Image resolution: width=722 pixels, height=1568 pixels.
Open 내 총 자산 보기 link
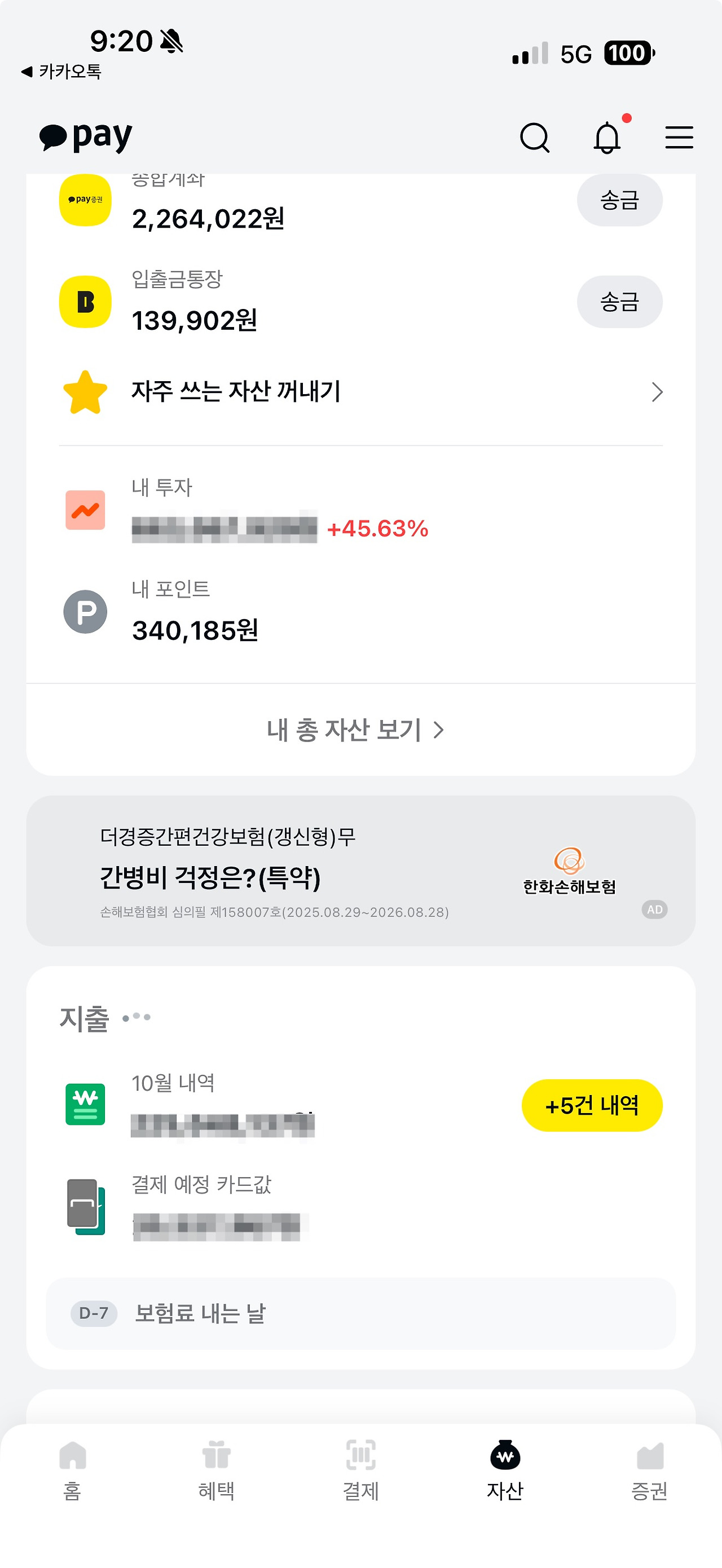[x=355, y=730]
